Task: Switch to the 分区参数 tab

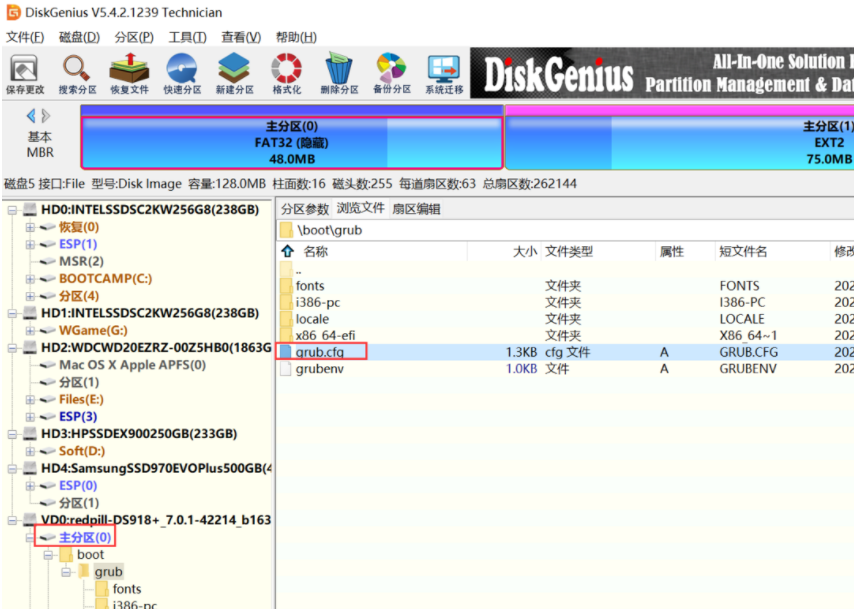Action: [305, 209]
